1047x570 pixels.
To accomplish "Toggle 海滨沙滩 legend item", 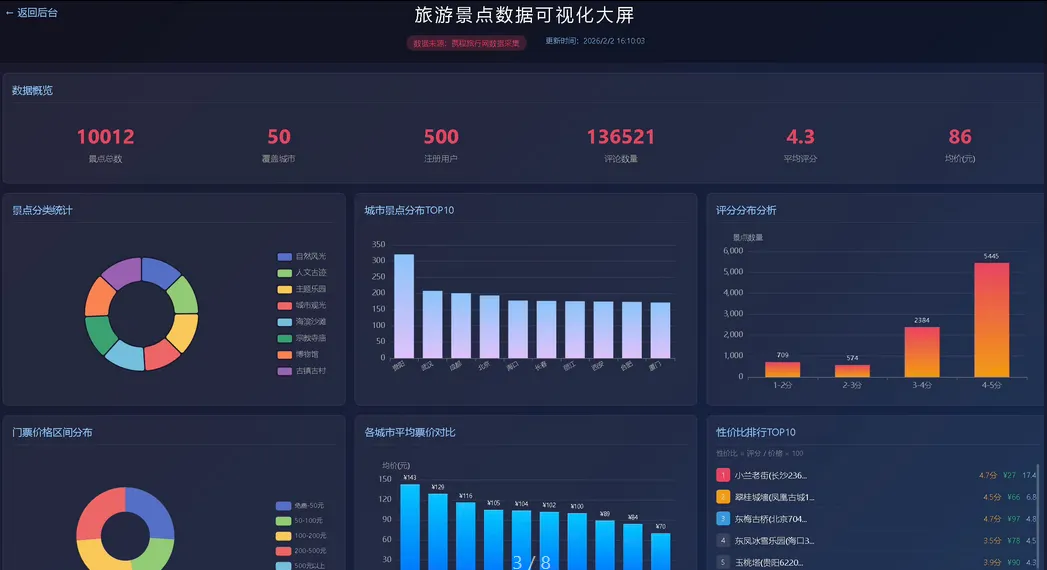I will coord(302,322).
